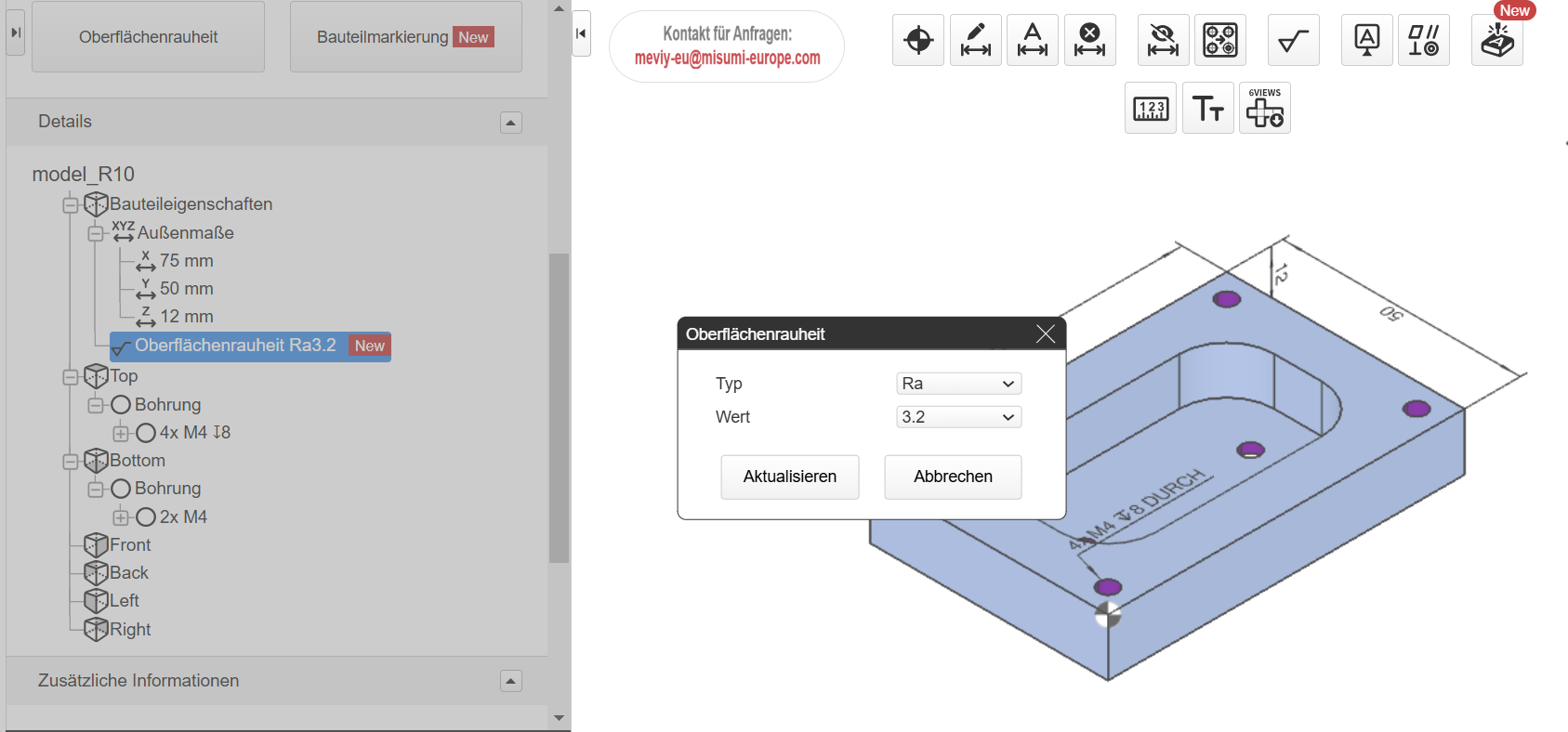The height and width of the screenshot is (732, 1568).
Task: Collapse the Top tree node
Action: pyautogui.click(x=71, y=377)
